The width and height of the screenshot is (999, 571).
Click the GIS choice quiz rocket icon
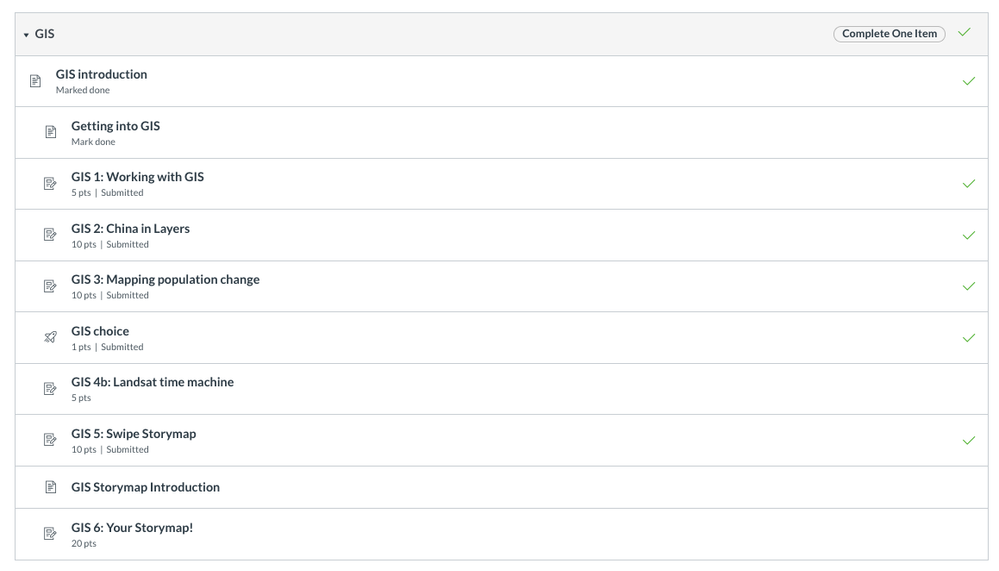click(51, 338)
